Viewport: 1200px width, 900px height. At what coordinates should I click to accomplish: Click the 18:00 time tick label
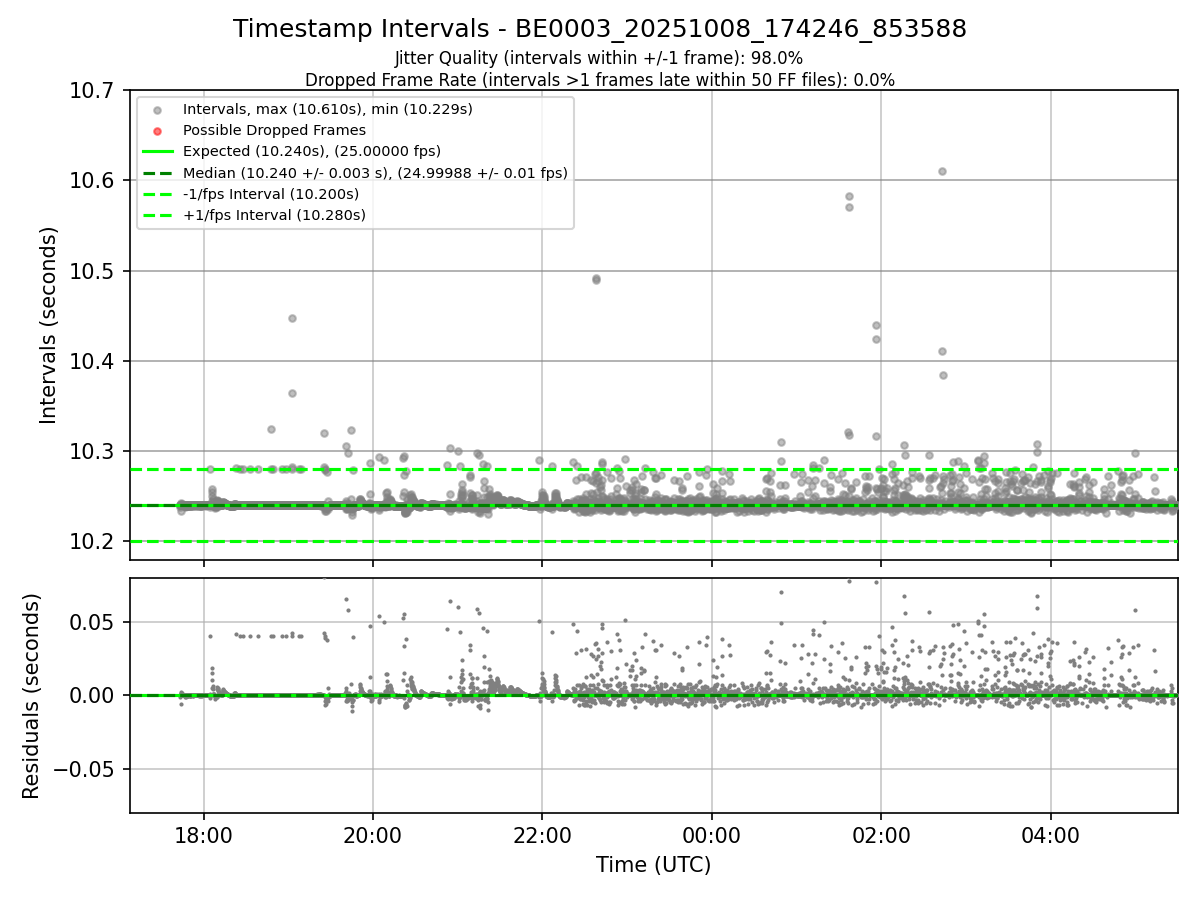204,834
